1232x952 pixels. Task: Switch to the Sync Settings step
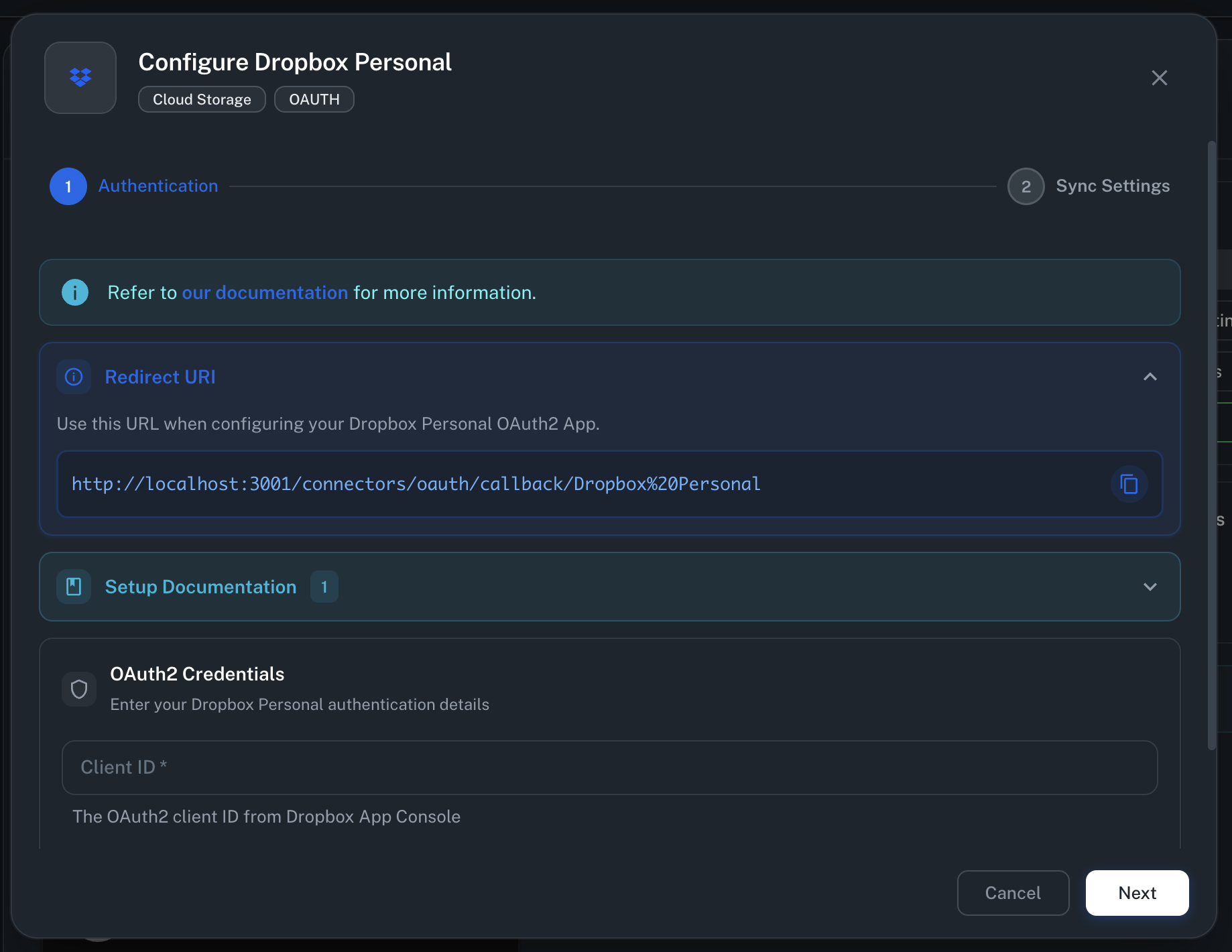1113,186
